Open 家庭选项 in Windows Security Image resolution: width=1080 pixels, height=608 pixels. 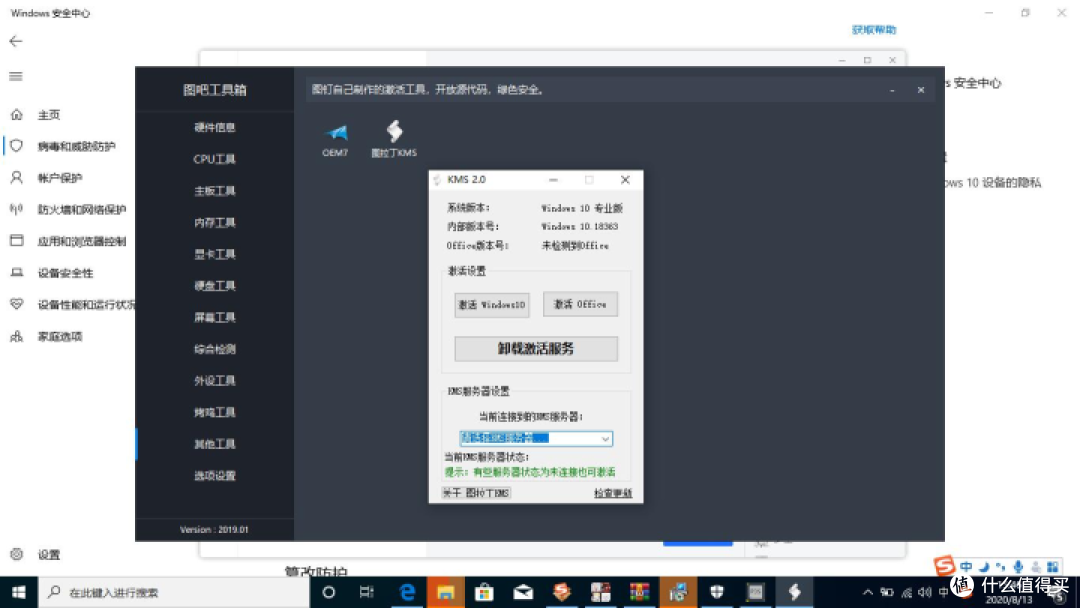click(x=60, y=337)
